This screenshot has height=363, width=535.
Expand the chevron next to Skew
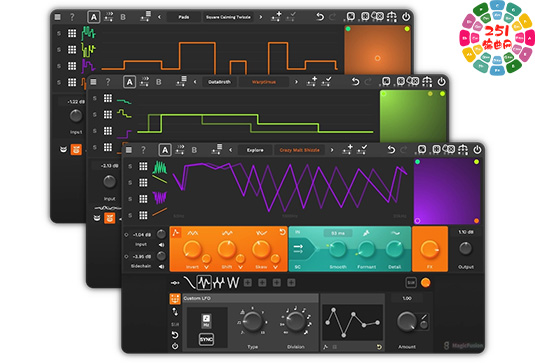coord(275,267)
